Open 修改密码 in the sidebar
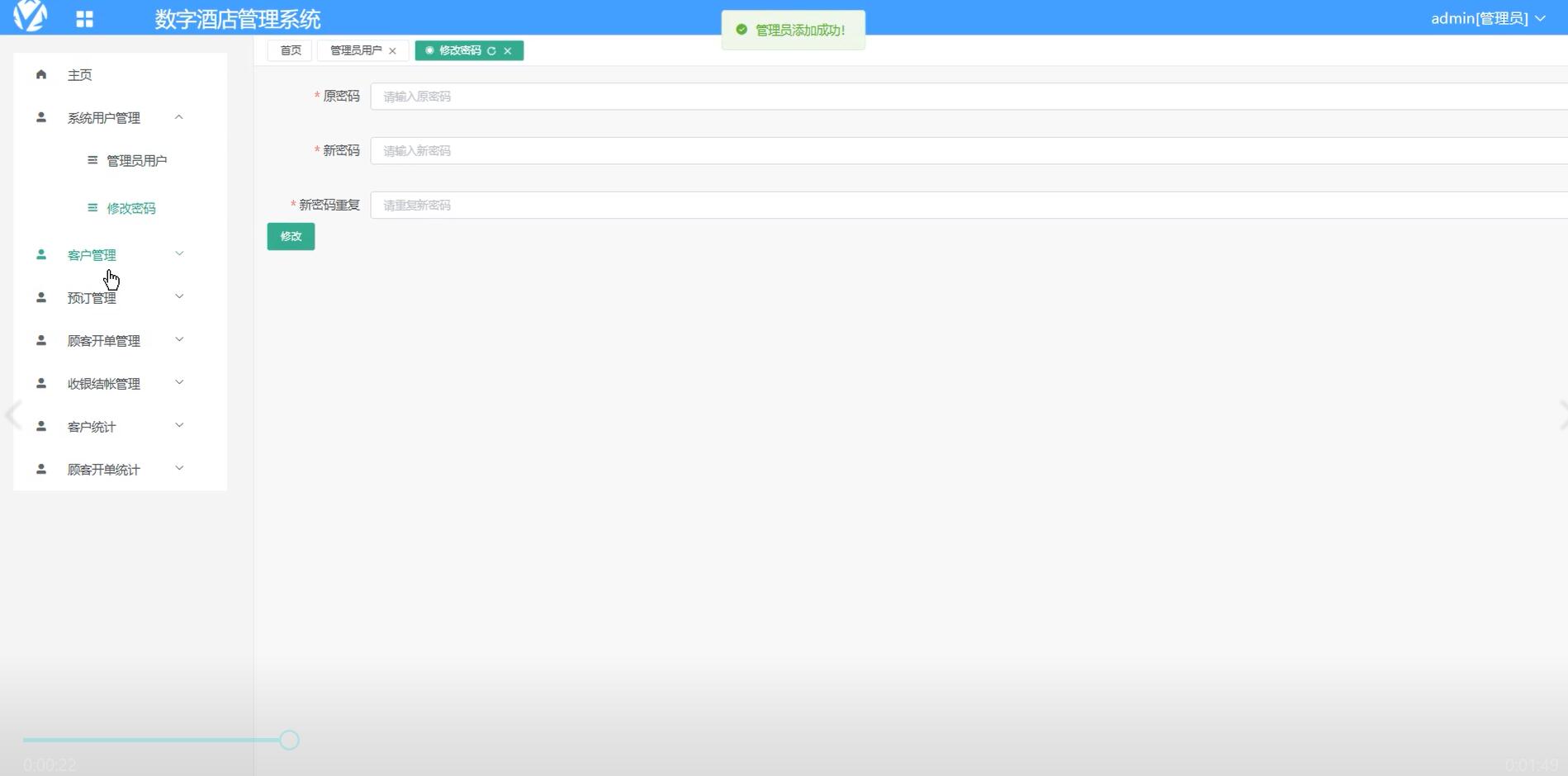The width and height of the screenshot is (1568, 776). (130, 208)
